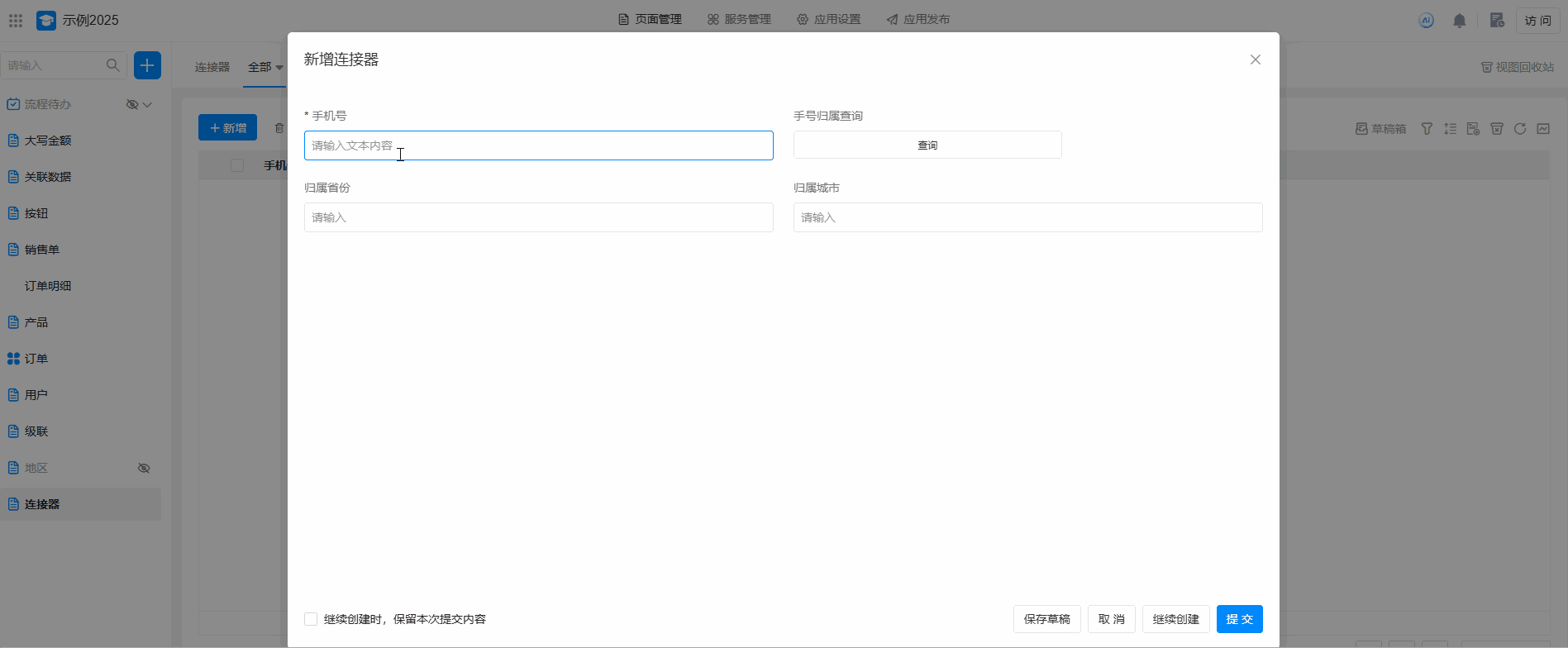Toggle visibility eye icon for 流程待办
This screenshot has width=1568, height=648.
(x=131, y=105)
